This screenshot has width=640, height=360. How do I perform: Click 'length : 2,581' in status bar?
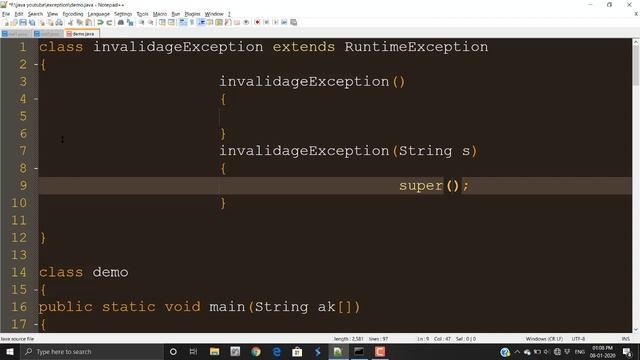pyautogui.click(x=349, y=339)
